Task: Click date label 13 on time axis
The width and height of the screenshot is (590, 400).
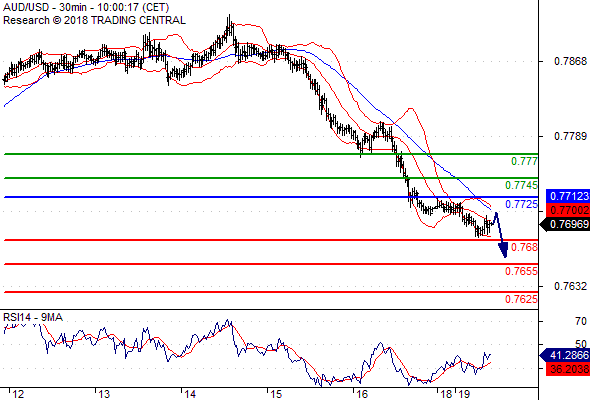Action: tap(104, 394)
